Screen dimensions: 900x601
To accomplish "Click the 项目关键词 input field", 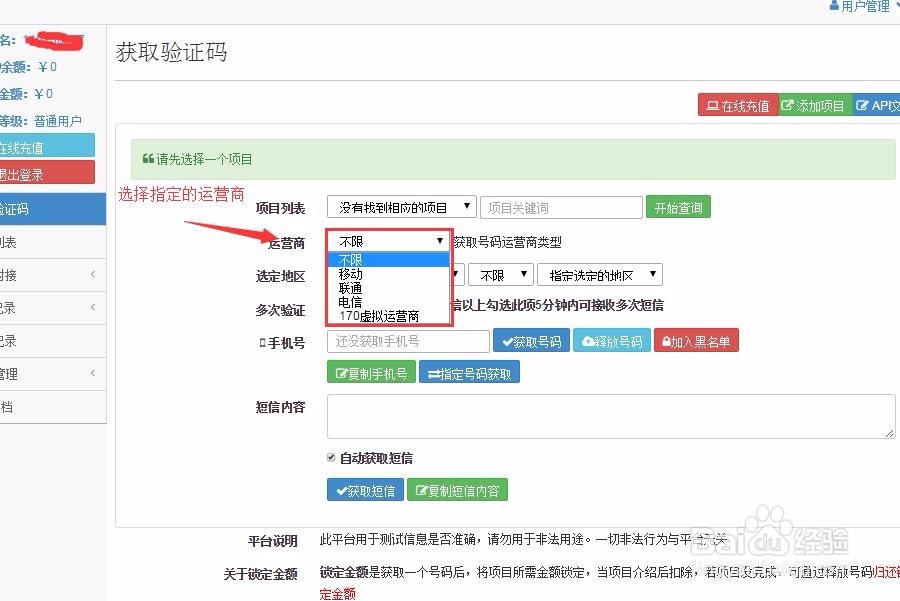I will (x=560, y=207).
